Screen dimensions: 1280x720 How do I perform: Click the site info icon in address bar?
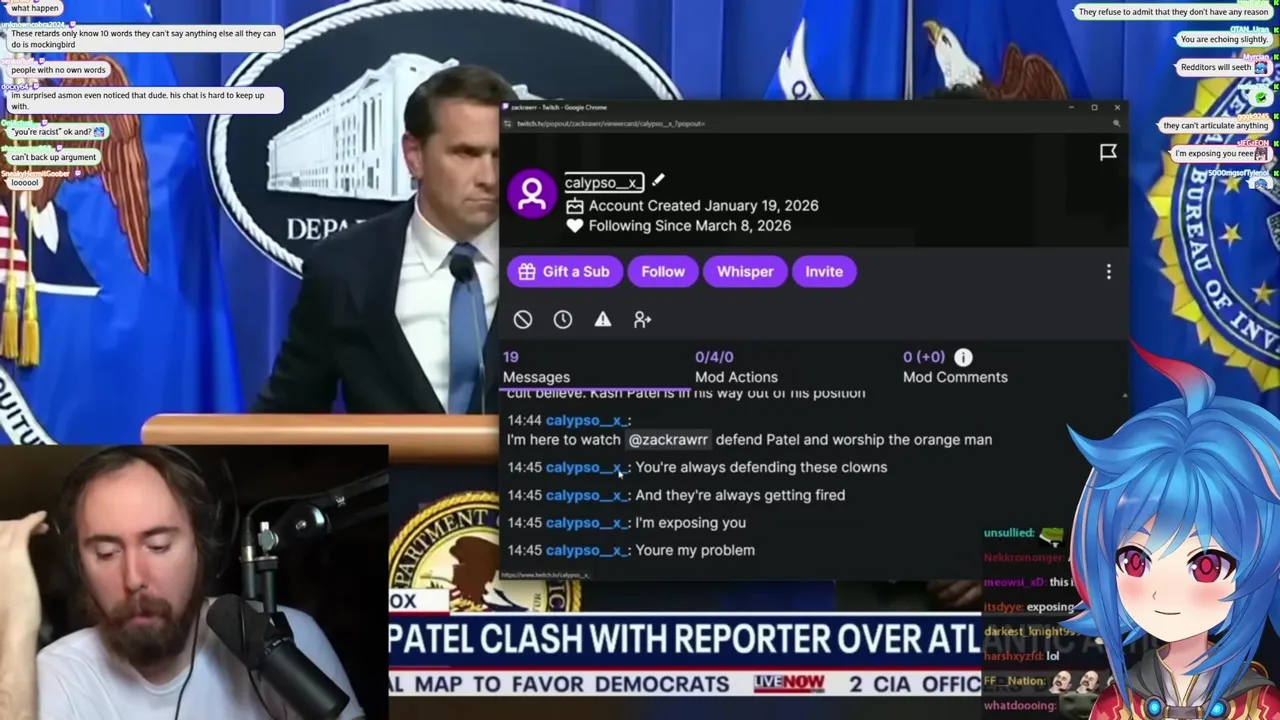[x=508, y=124]
